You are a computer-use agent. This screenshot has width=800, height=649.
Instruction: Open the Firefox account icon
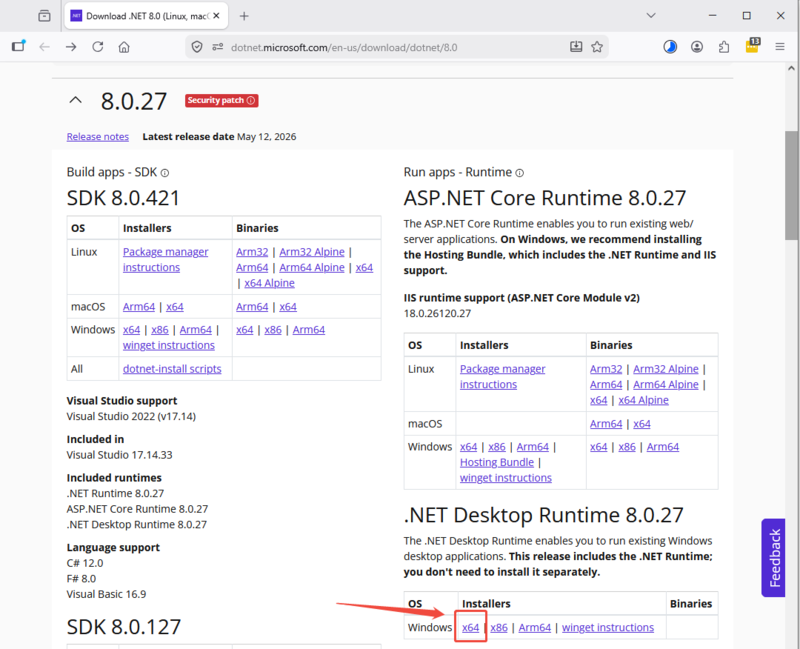tap(697, 47)
